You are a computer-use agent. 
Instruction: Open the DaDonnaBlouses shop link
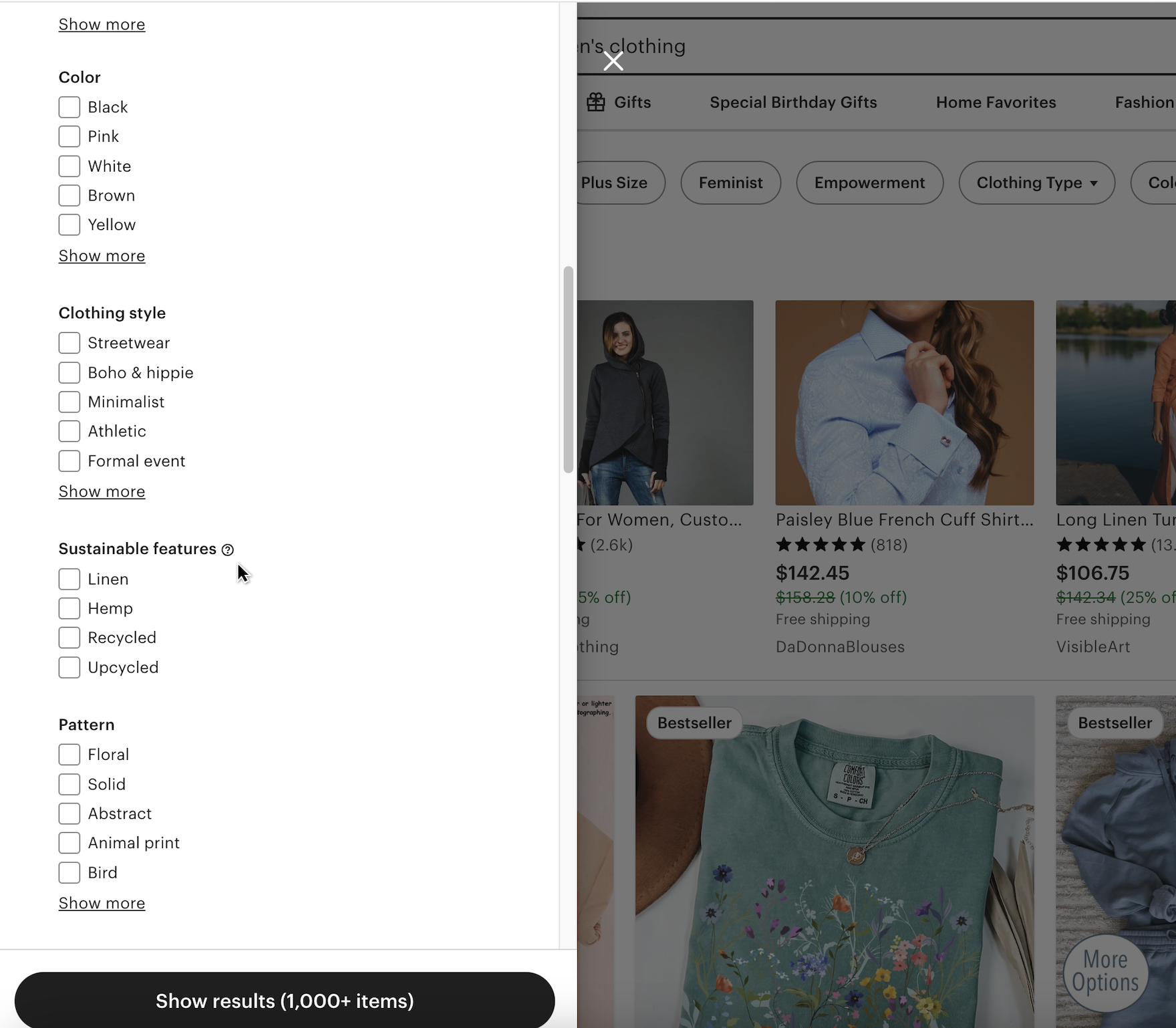(840, 647)
